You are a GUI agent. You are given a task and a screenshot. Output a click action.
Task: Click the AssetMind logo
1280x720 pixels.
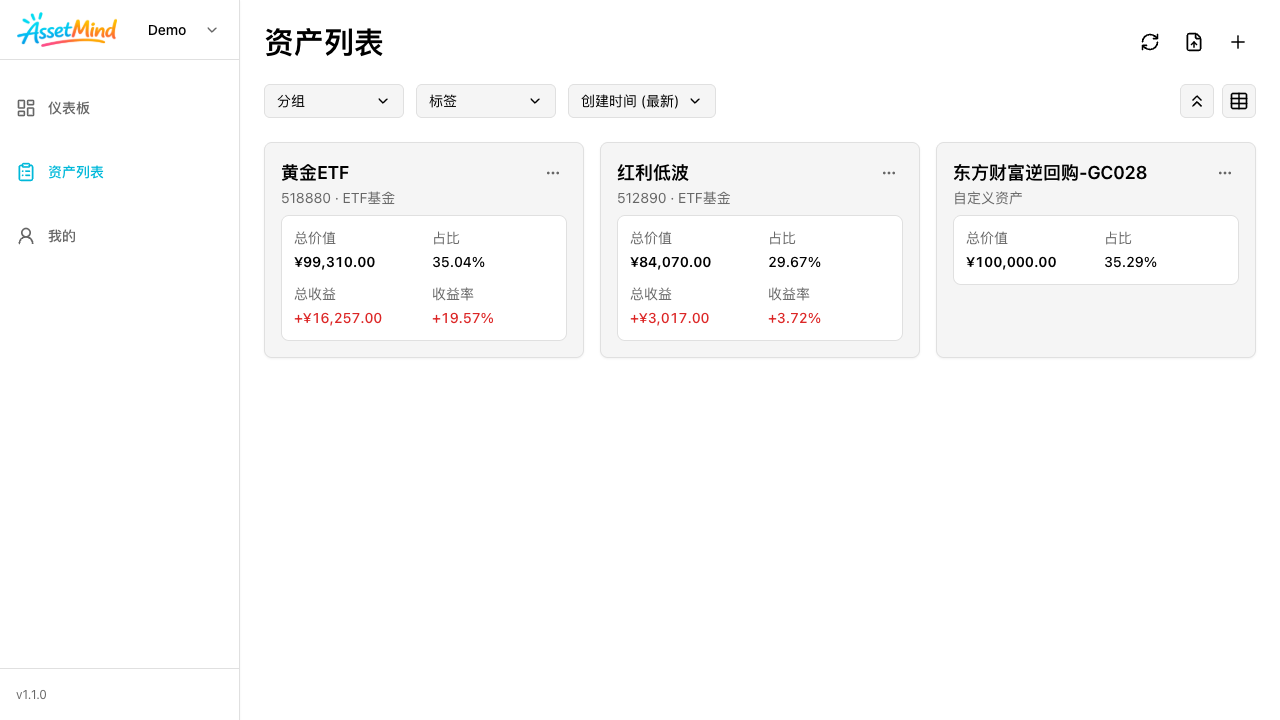coord(67,30)
